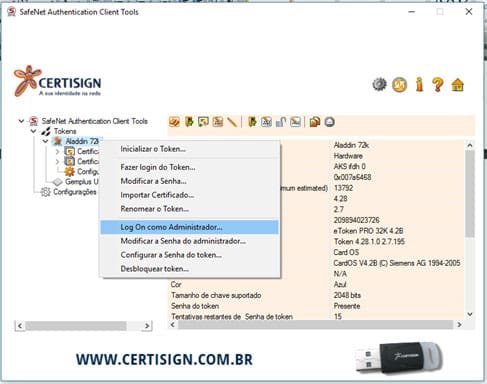Select the Config tree item under Aladdin
Screen dimensions: 487x384
point(88,172)
